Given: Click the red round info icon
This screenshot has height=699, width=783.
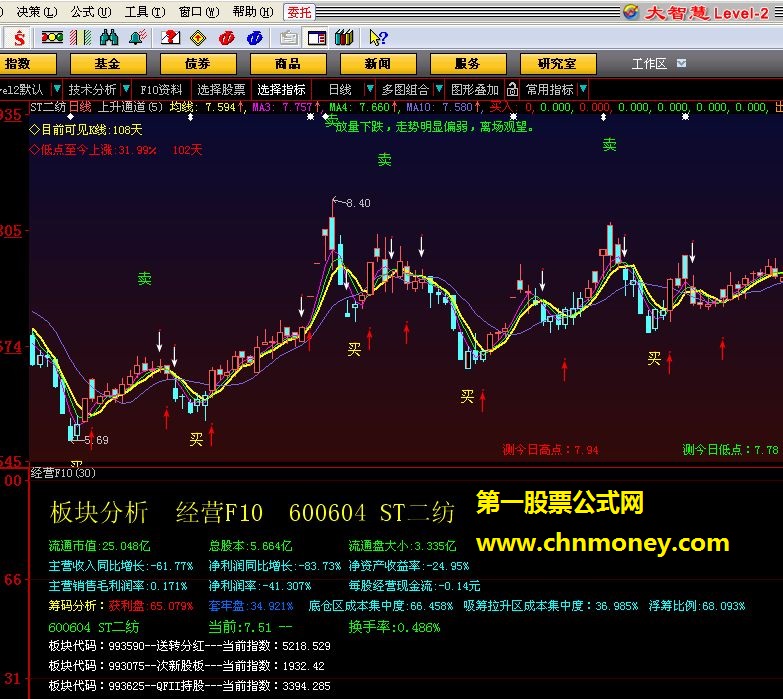Looking at the screenshot, I should 226,37.
